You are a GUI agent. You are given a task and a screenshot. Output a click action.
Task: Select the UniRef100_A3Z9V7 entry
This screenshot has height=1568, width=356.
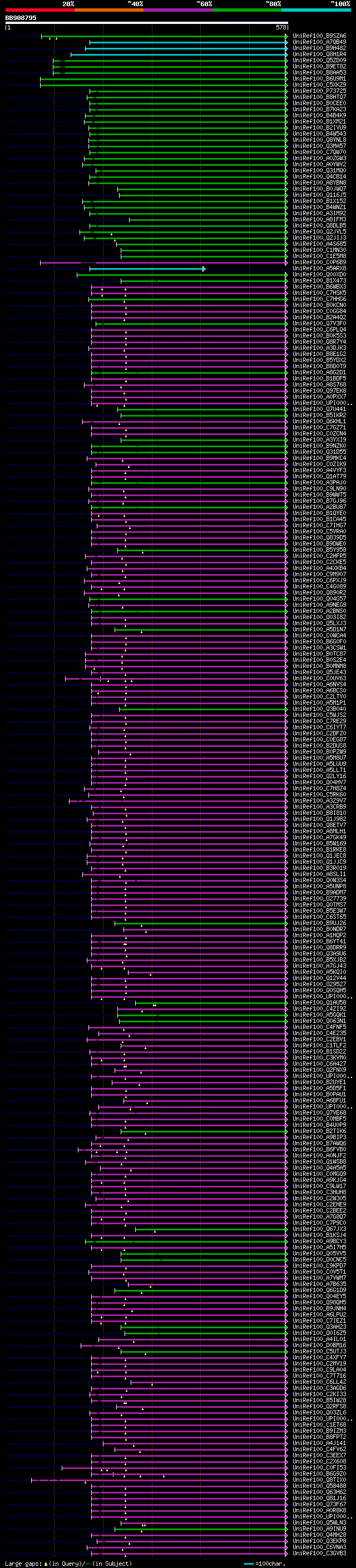pos(319,801)
